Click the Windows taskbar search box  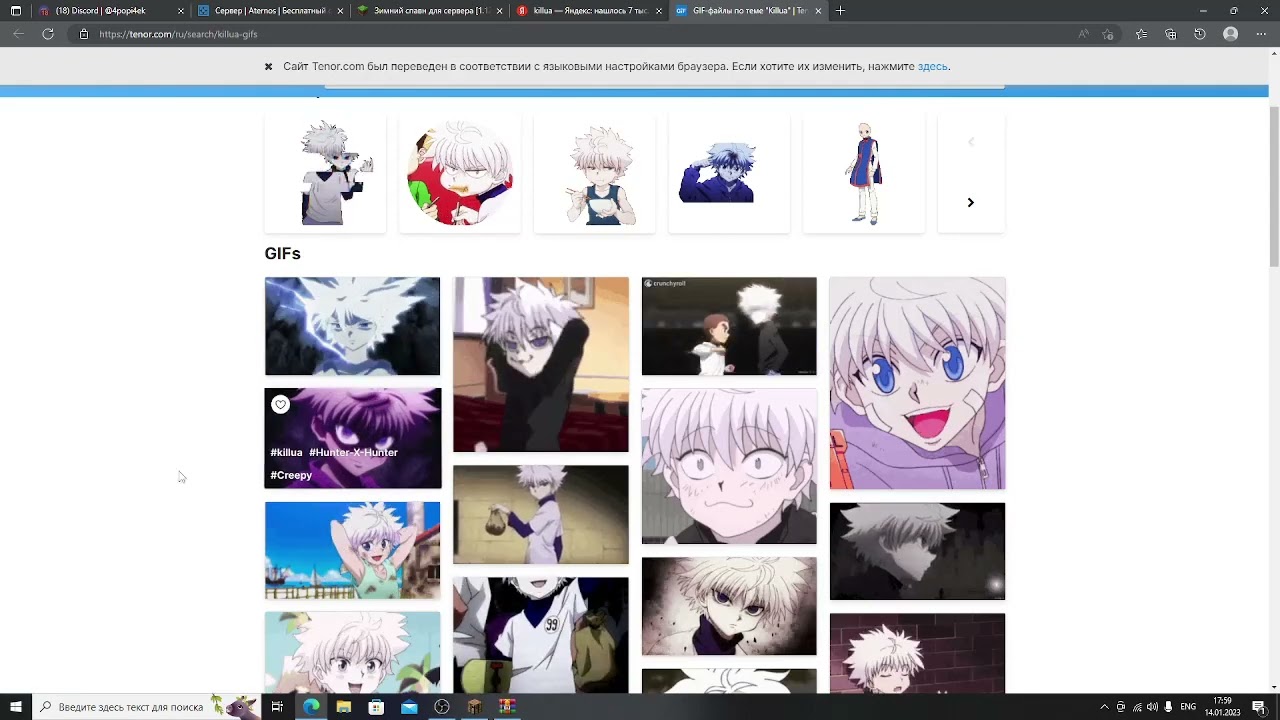[145, 707]
